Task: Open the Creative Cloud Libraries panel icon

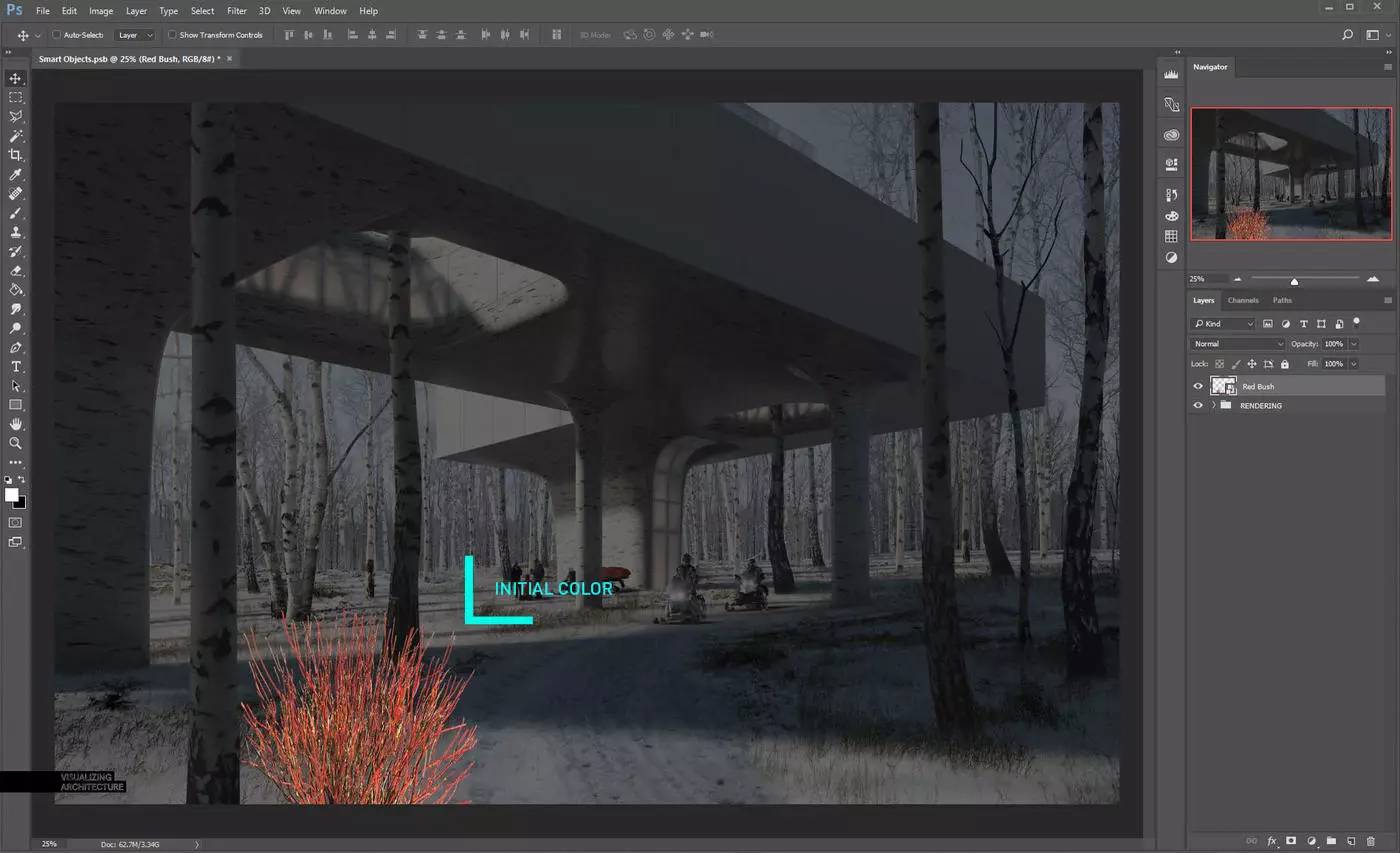Action: (x=1171, y=134)
